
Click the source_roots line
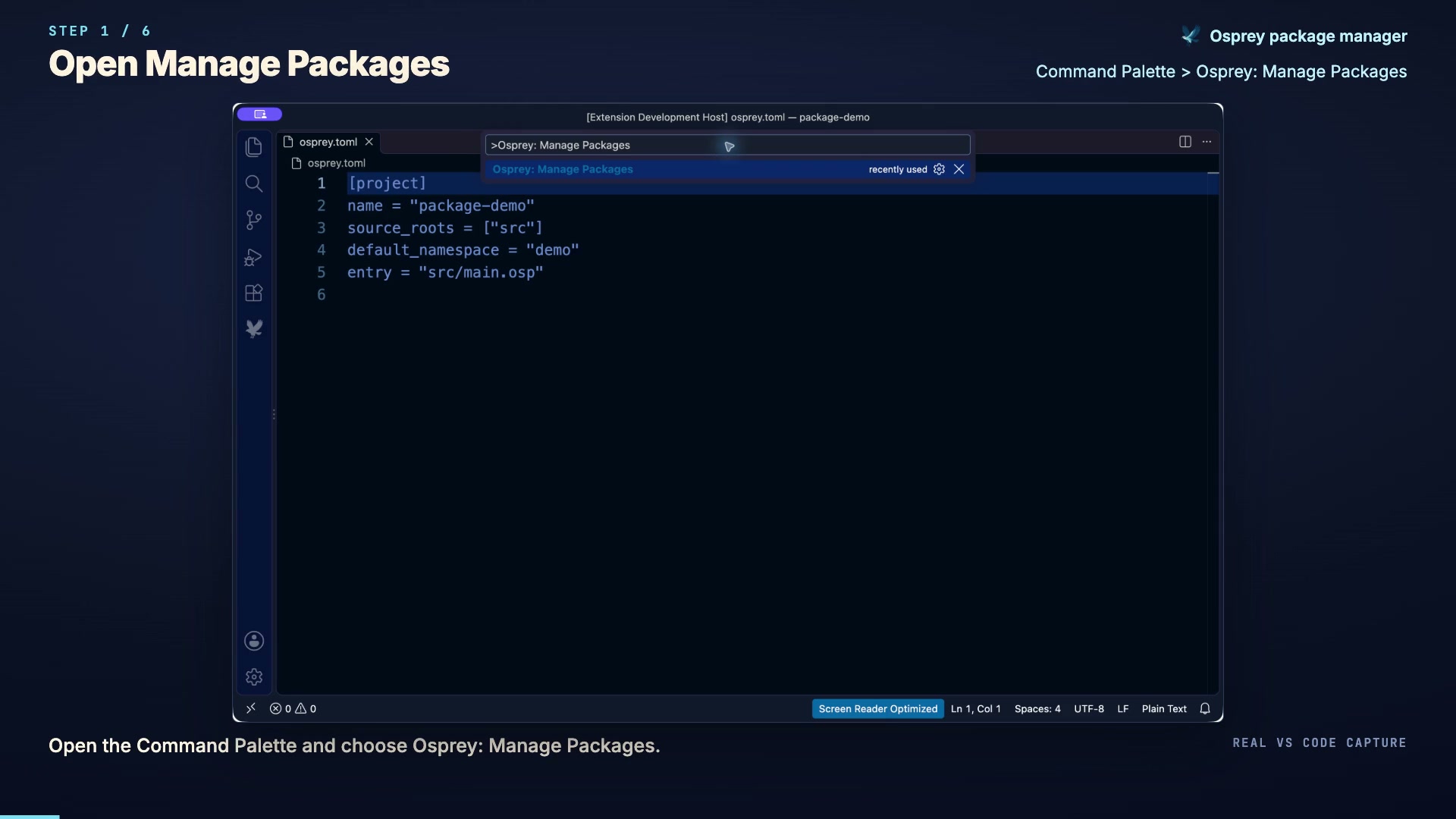445,227
